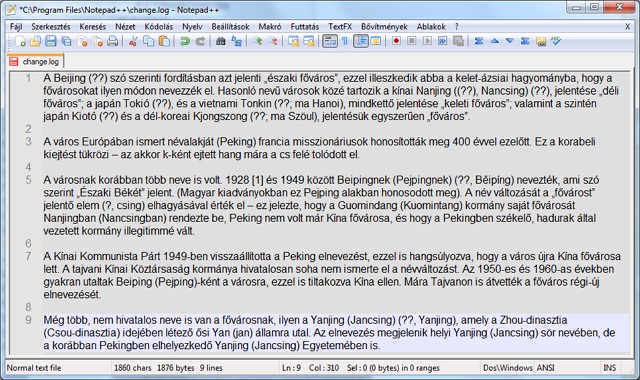Open the Makró menu
The image size is (640, 380).
coord(270,27)
